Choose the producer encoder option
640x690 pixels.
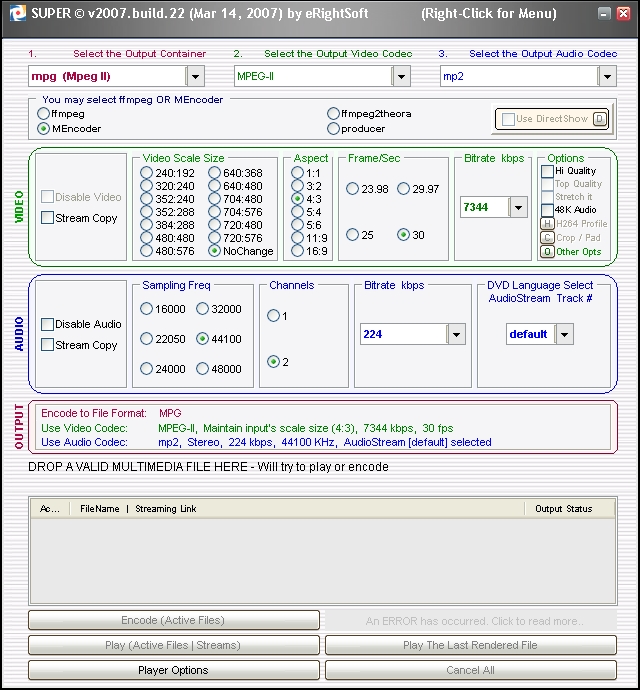333,128
